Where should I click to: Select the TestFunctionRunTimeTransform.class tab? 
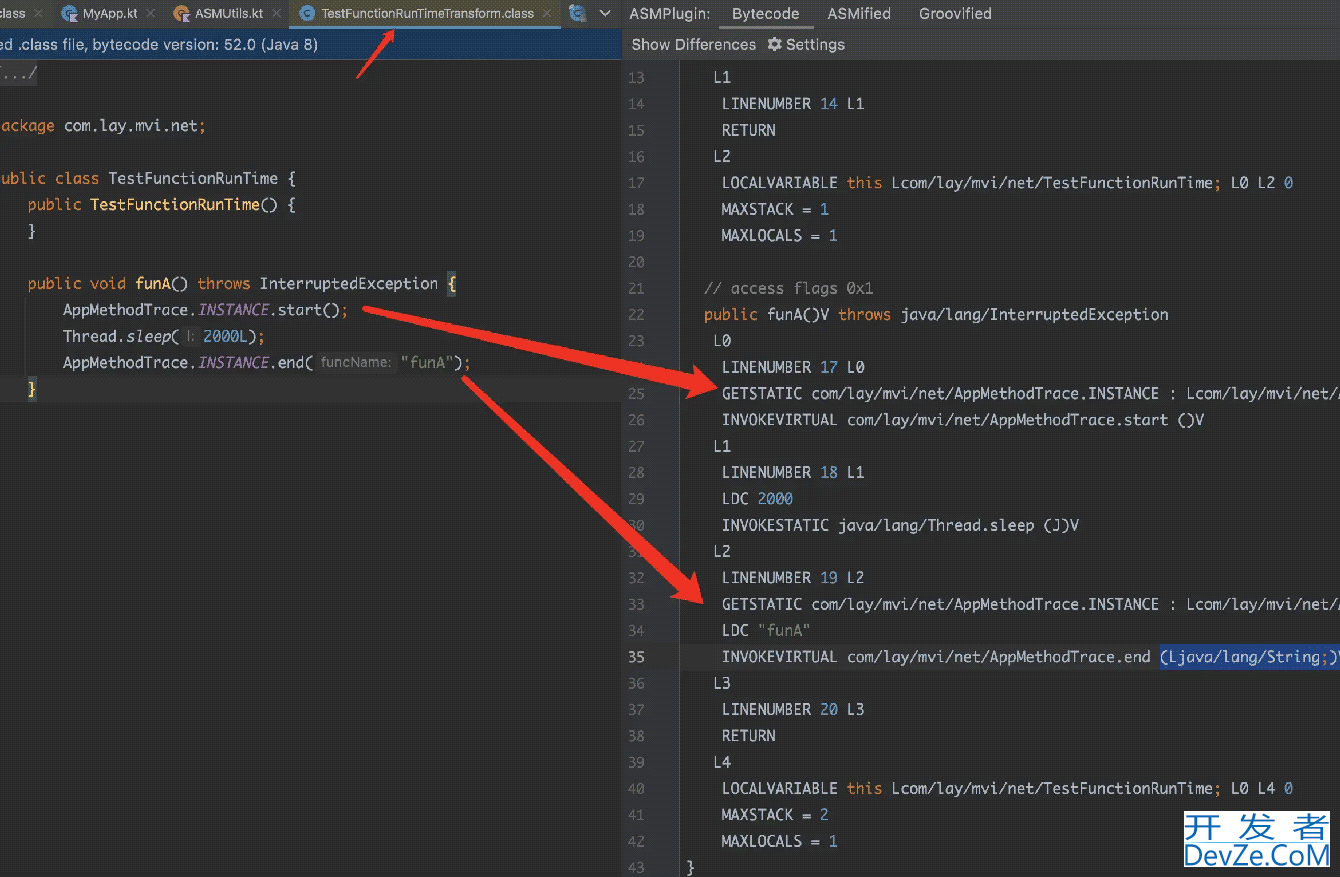(427, 14)
